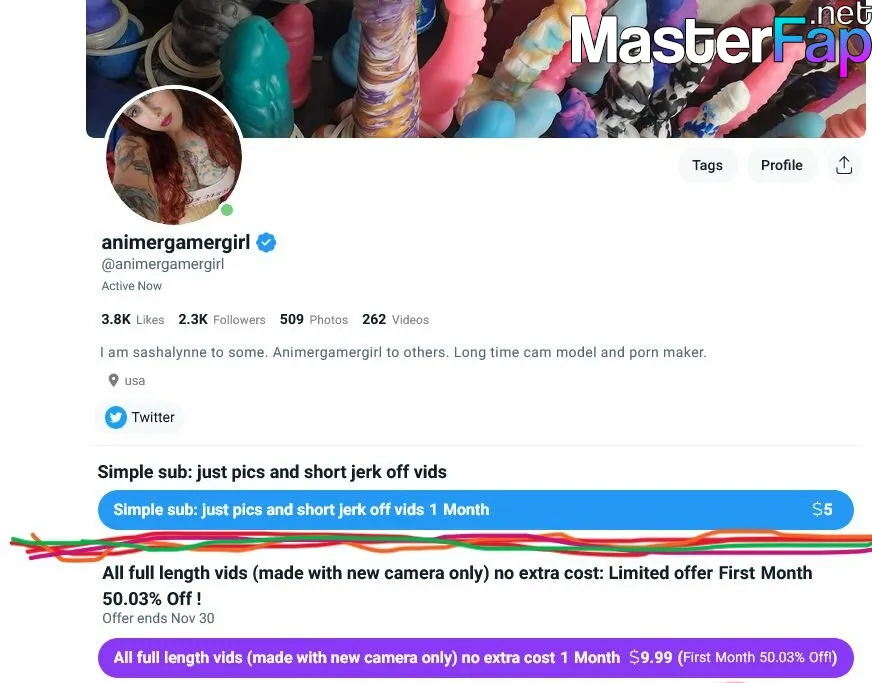Open the Tags button

tap(707, 165)
